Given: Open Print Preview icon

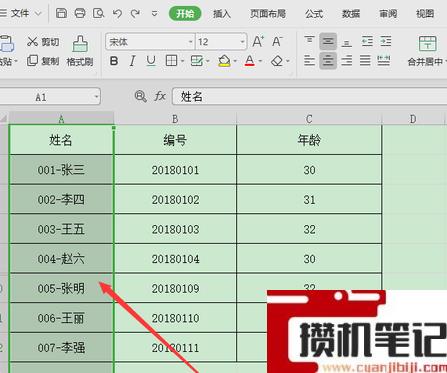Looking at the screenshot, I should (98, 13).
